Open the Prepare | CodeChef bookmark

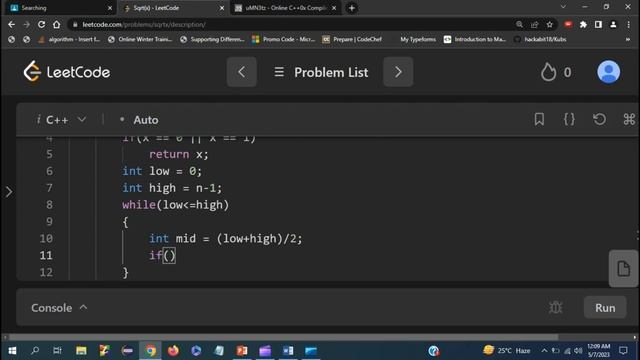coord(352,39)
